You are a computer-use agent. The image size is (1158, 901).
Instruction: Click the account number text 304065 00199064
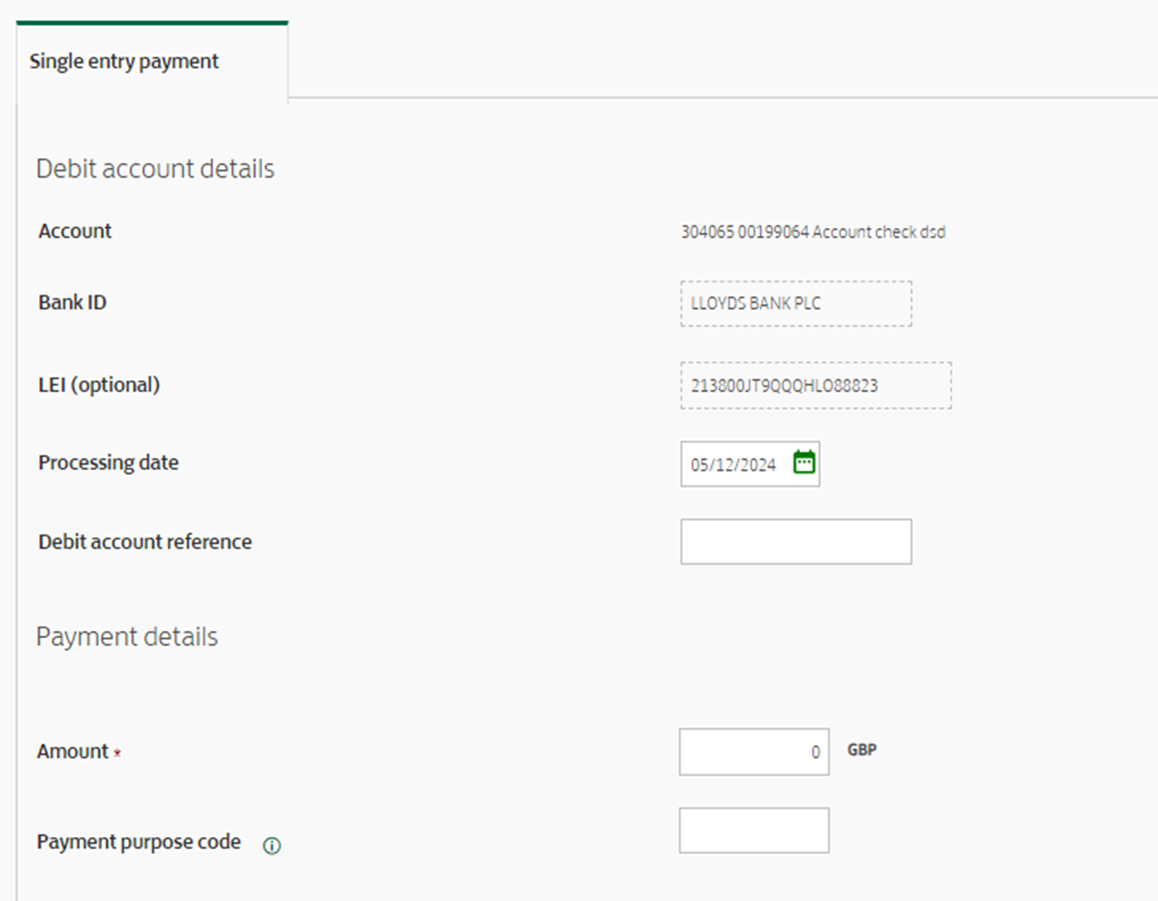pos(744,232)
